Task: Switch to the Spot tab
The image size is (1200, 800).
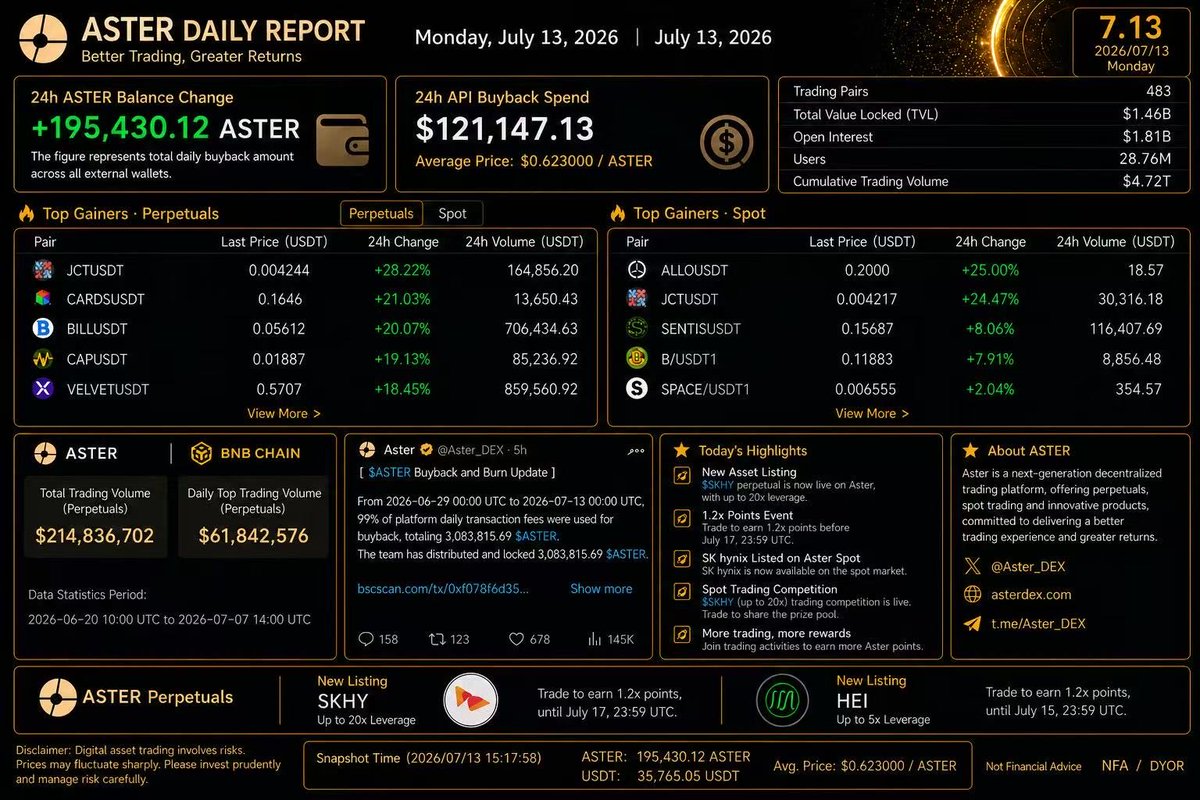Action: point(452,213)
